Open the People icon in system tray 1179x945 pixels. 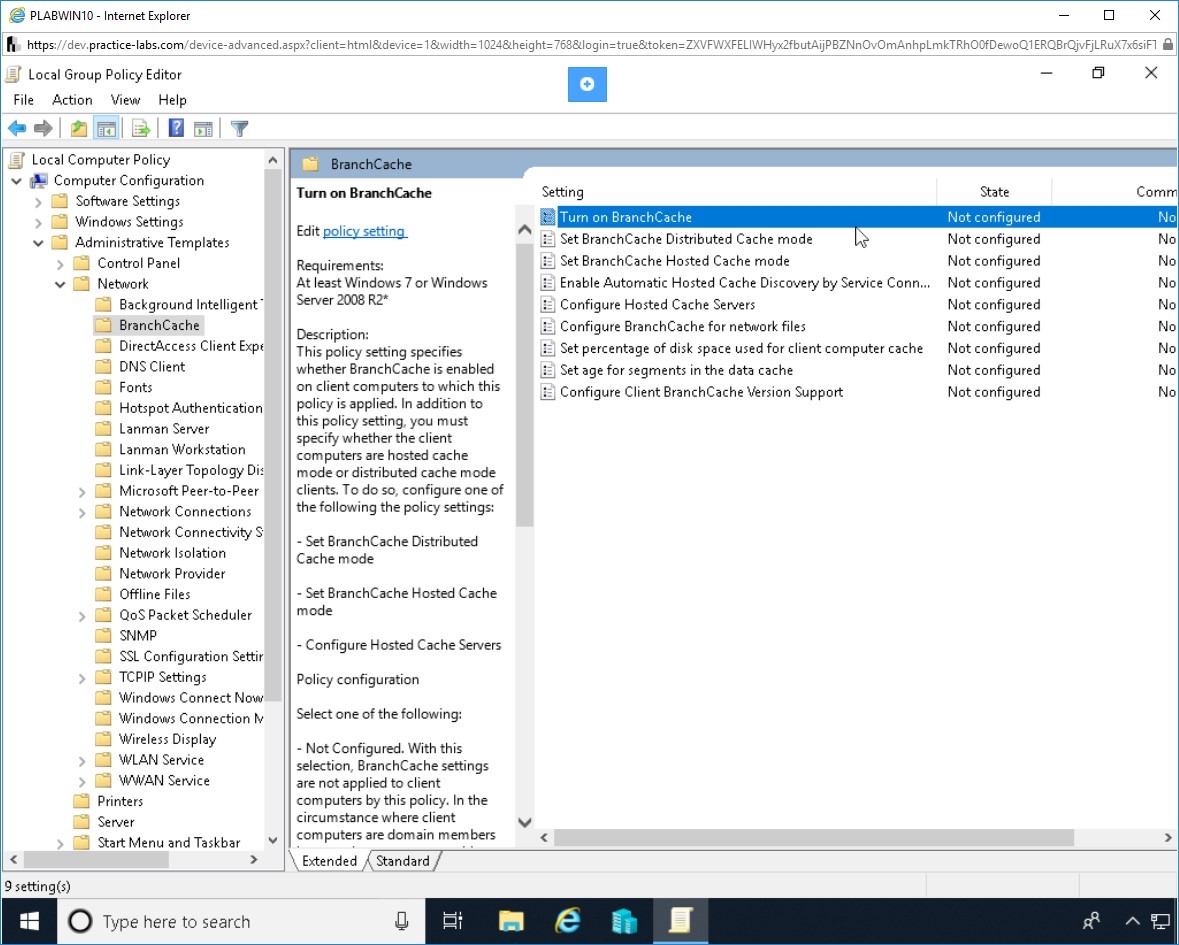click(1091, 921)
